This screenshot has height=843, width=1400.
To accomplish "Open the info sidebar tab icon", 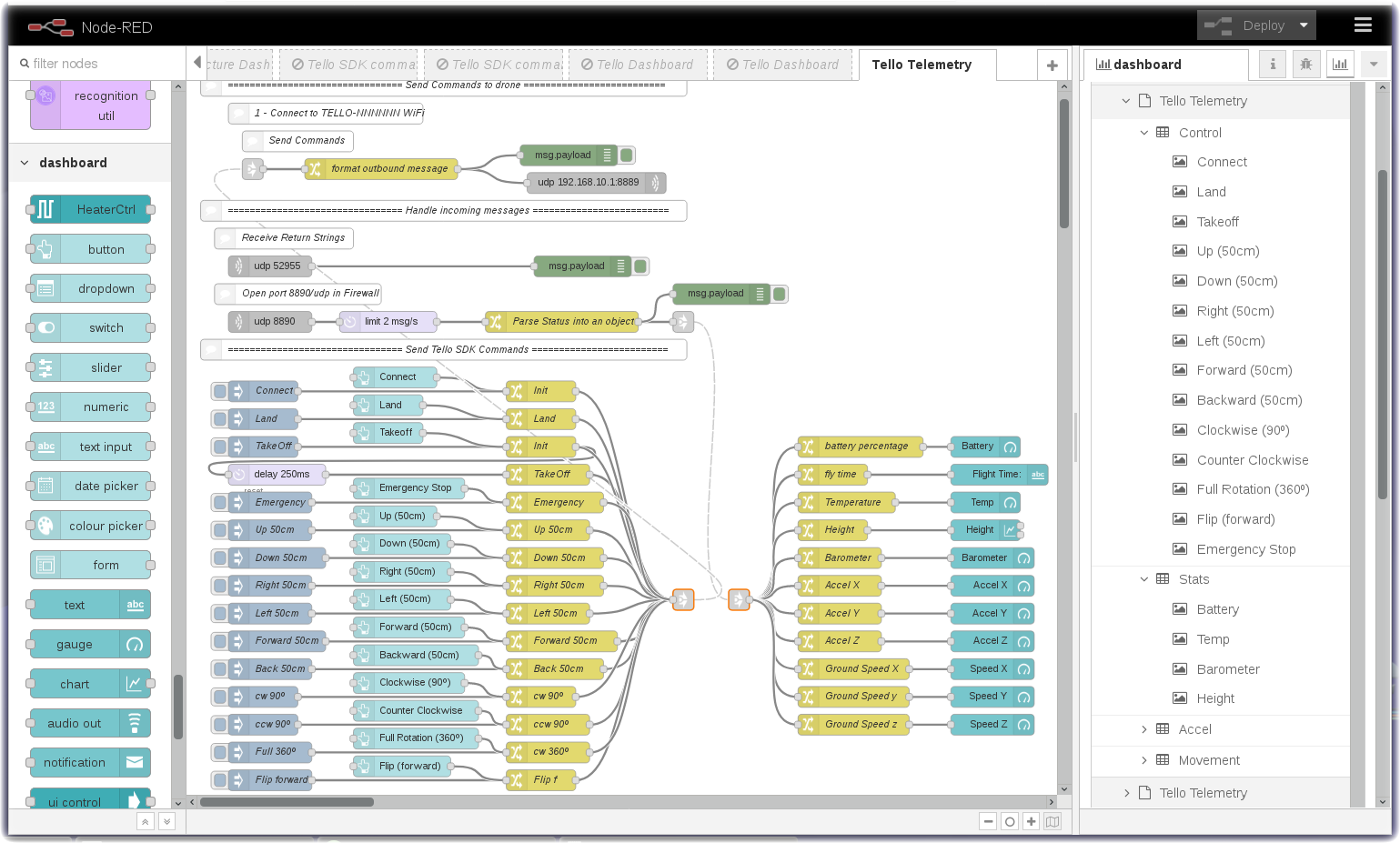I will [1272, 64].
